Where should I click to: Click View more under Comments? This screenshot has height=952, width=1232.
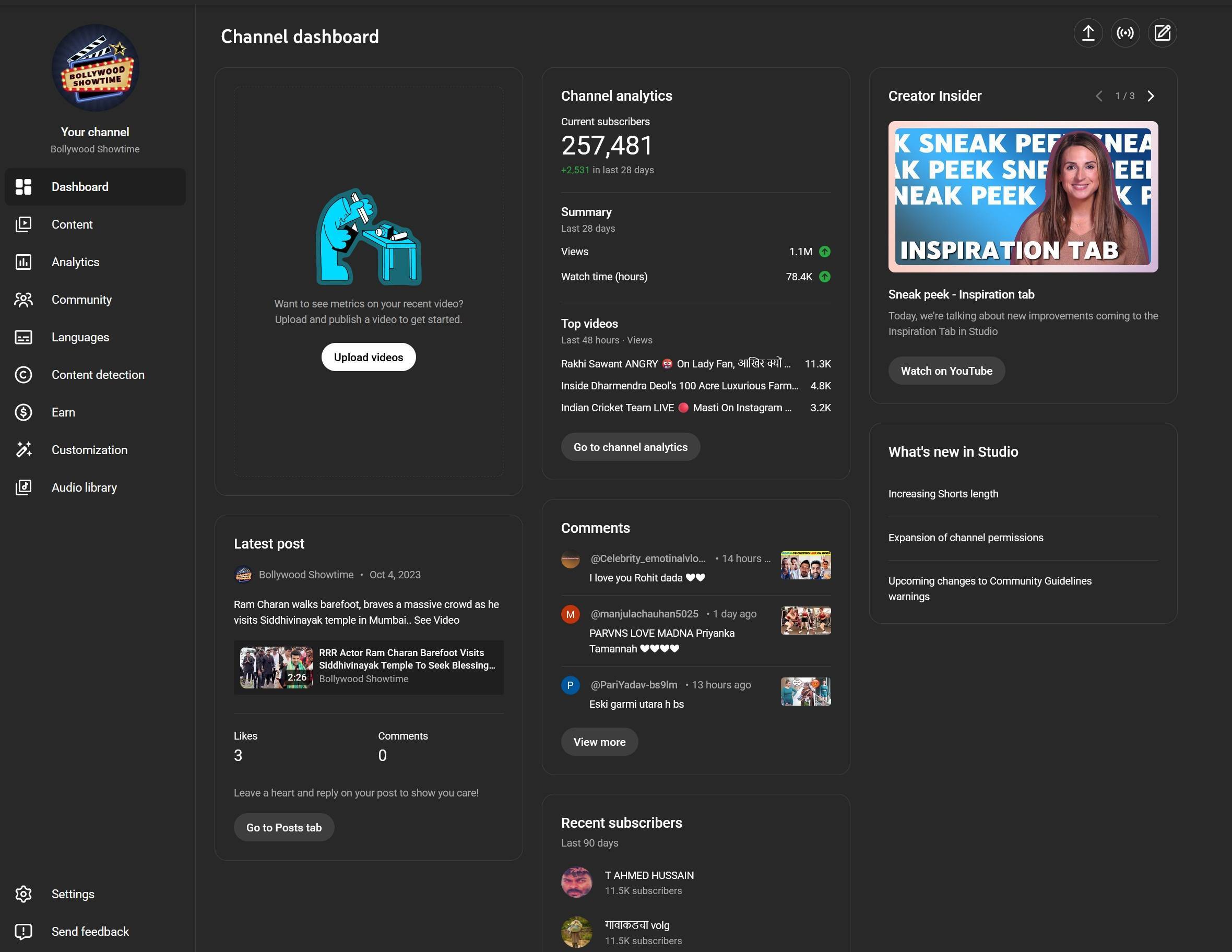pyautogui.click(x=599, y=742)
